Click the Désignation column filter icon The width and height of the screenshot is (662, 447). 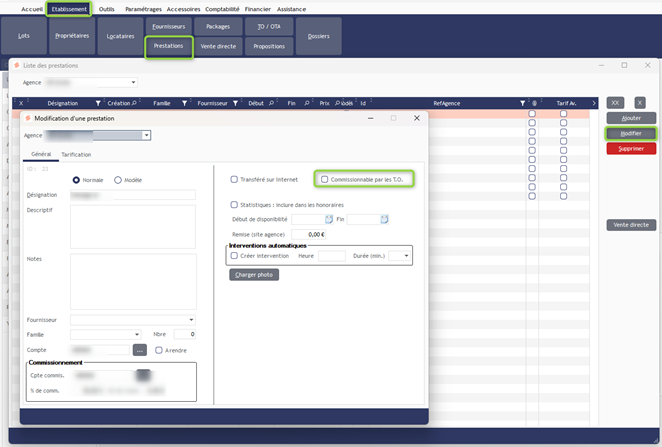click(x=97, y=103)
